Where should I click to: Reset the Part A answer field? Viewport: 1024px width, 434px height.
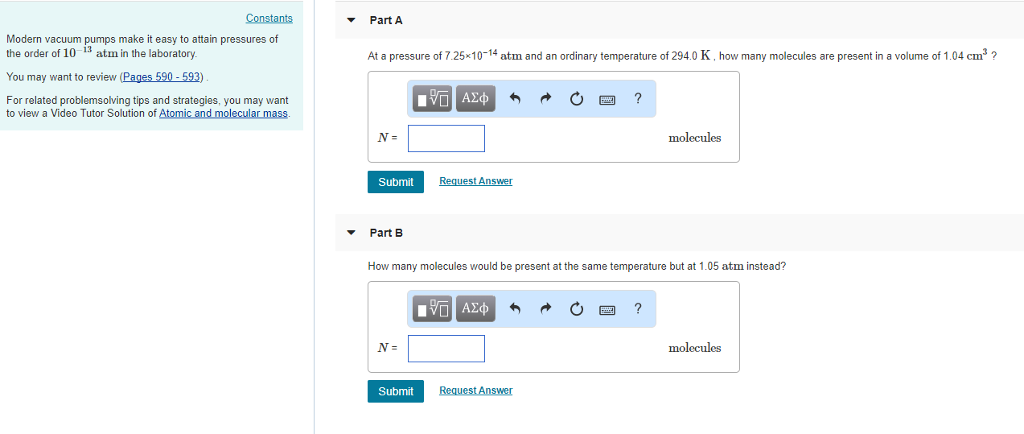(576, 99)
